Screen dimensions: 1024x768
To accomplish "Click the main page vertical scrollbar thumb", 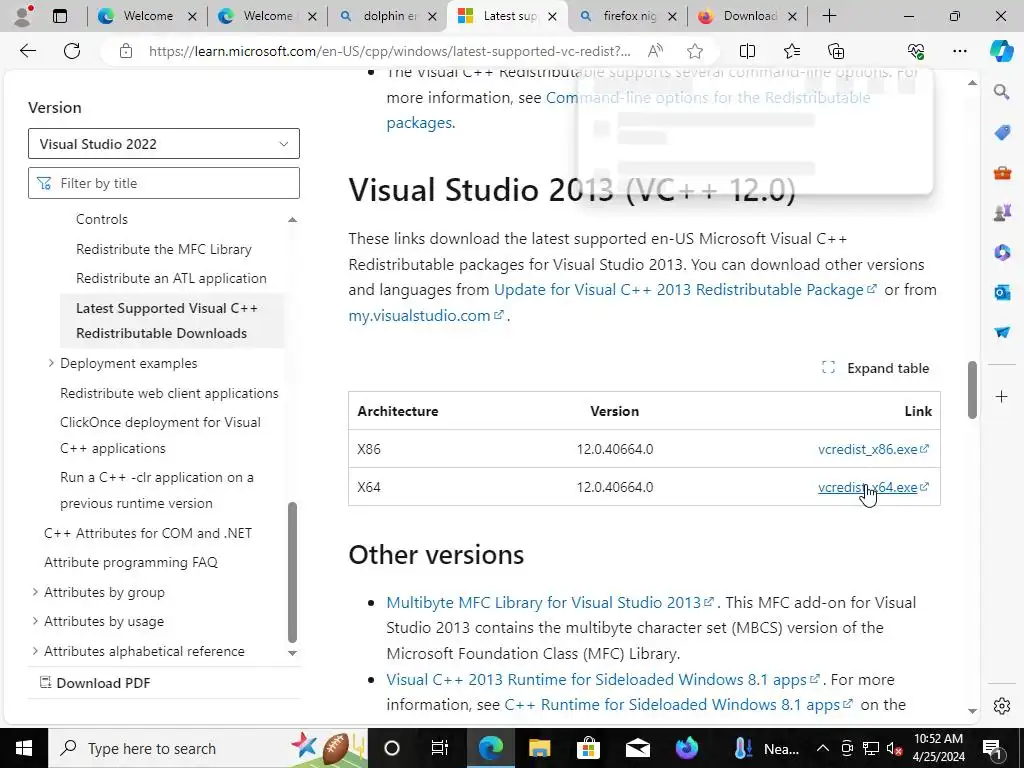I will click(x=972, y=390).
